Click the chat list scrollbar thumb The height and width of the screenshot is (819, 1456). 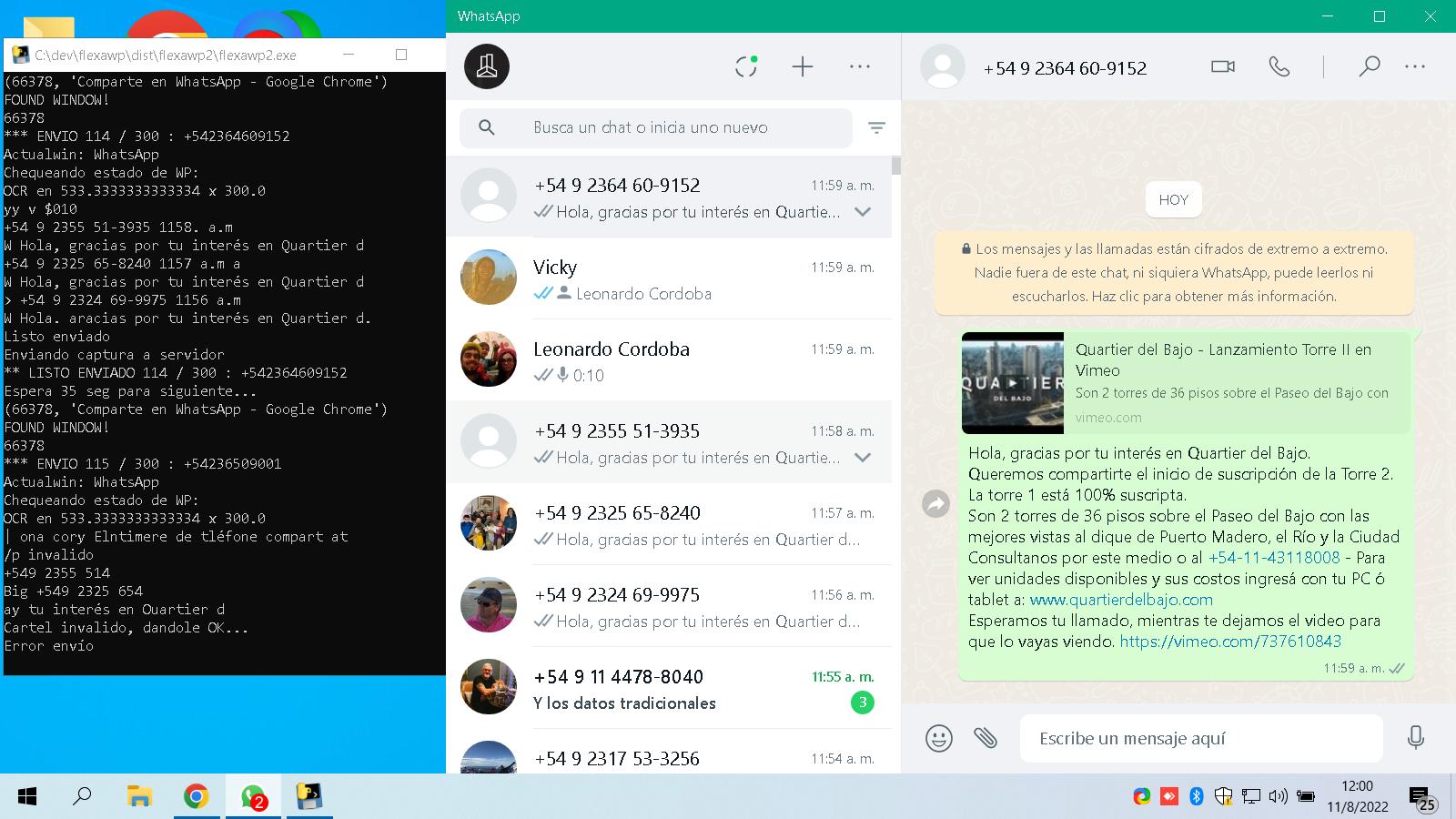coord(896,166)
